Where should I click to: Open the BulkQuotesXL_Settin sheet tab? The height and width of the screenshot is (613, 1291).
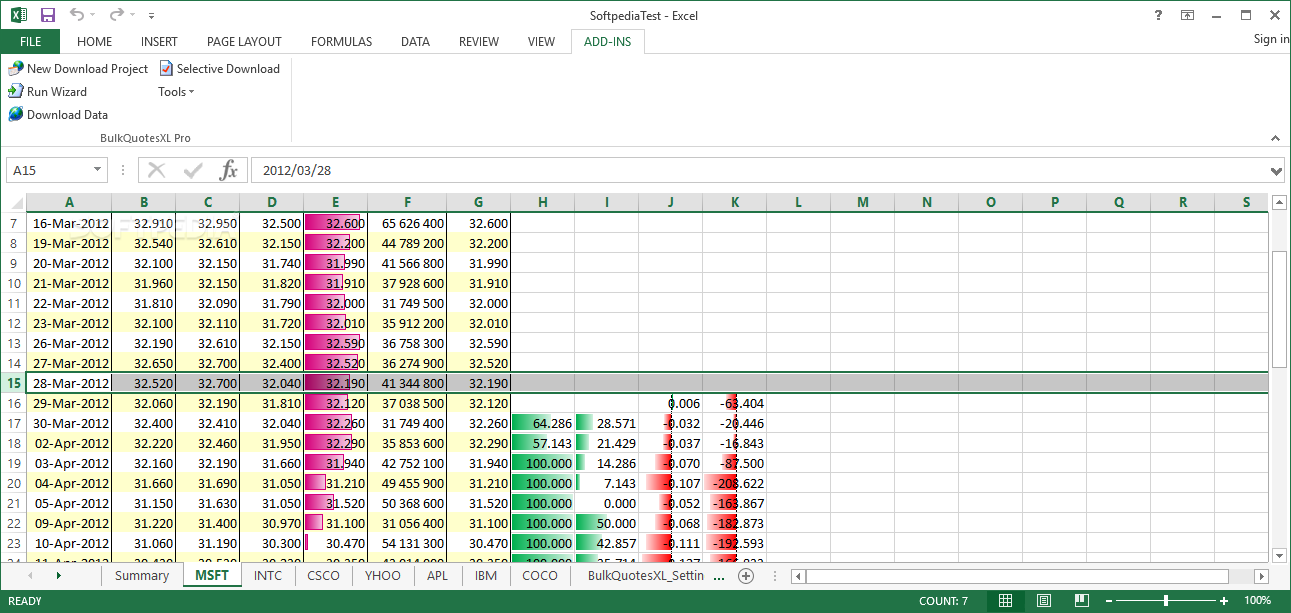click(646, 576)
